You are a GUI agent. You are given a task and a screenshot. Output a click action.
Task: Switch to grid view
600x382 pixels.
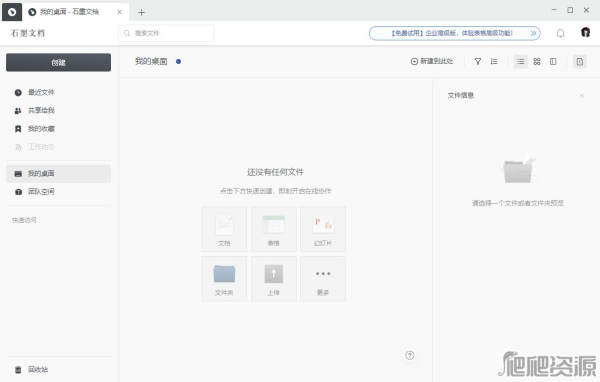537,62
